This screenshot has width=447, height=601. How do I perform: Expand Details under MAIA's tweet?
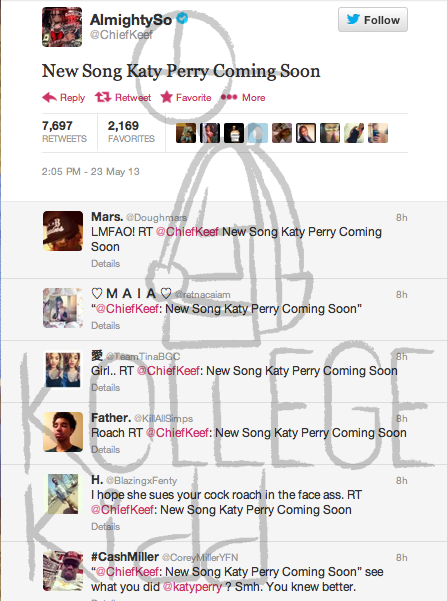coord(105,325)
